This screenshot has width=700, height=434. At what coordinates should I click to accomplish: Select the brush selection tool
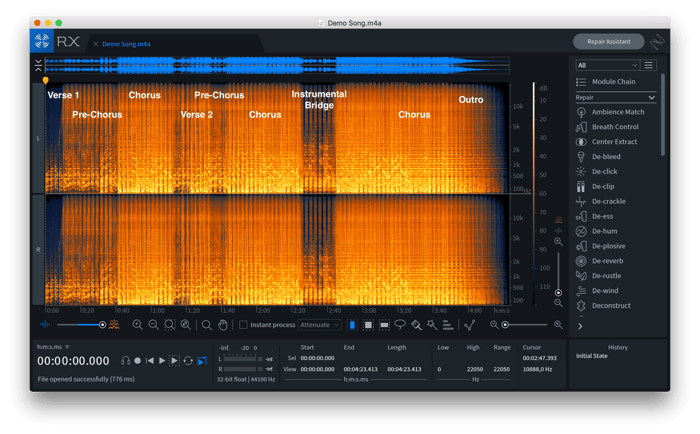tap(416, 325)
